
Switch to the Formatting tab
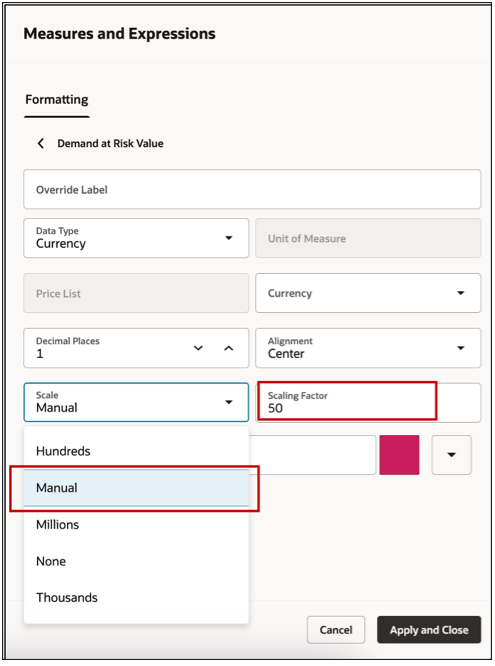(x=57, y=100)
